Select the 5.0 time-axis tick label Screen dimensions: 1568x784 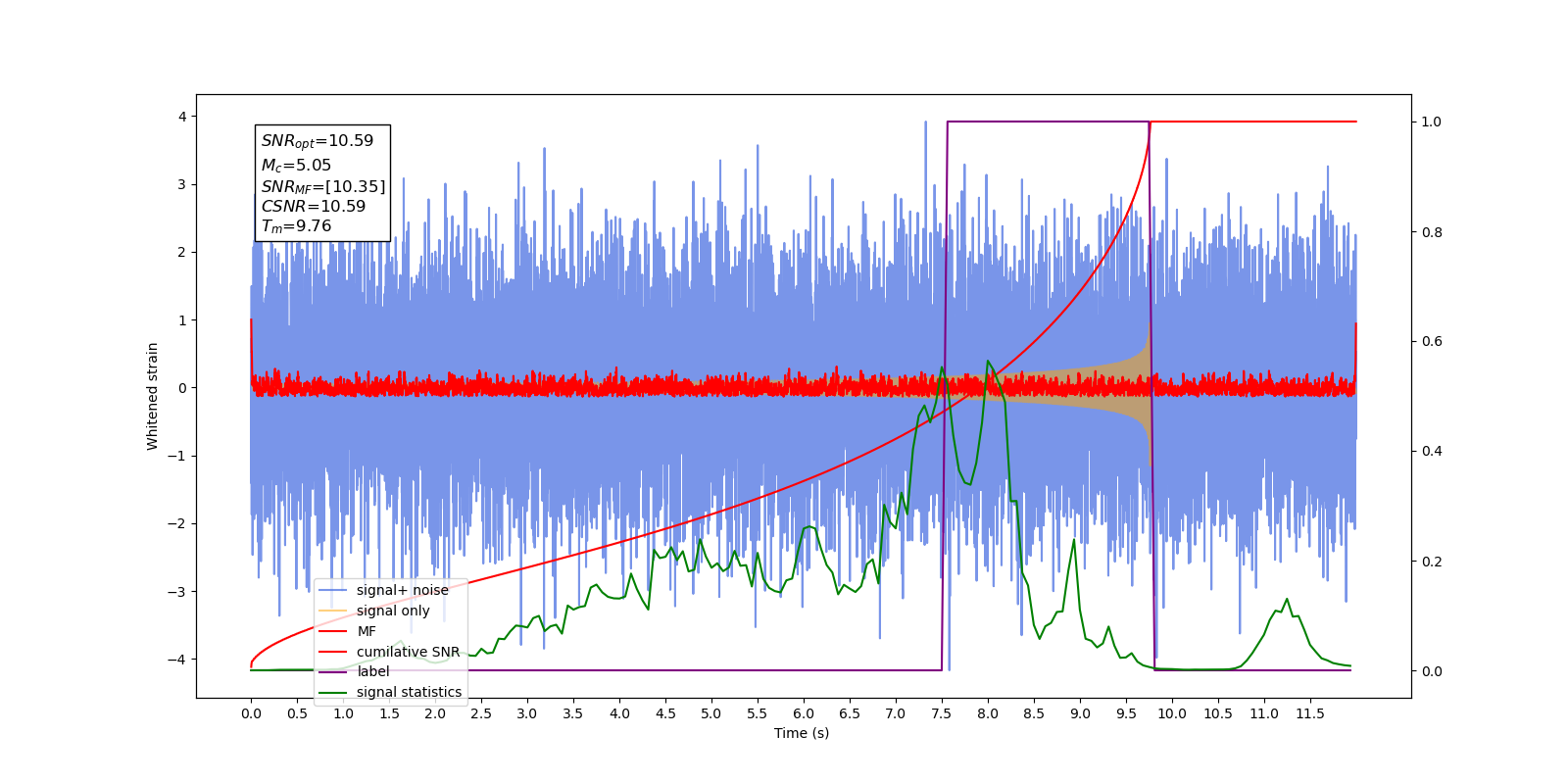pos(711,713)
